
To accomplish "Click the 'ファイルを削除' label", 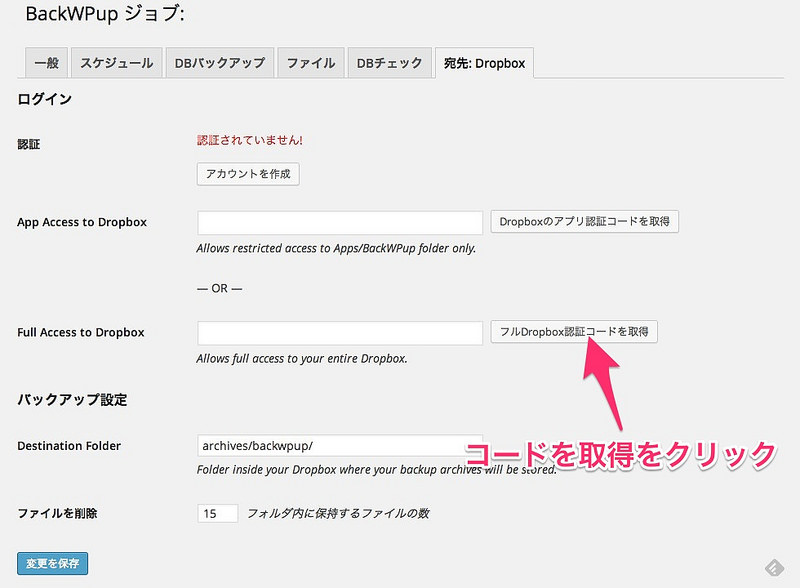I will click(57, 513).
